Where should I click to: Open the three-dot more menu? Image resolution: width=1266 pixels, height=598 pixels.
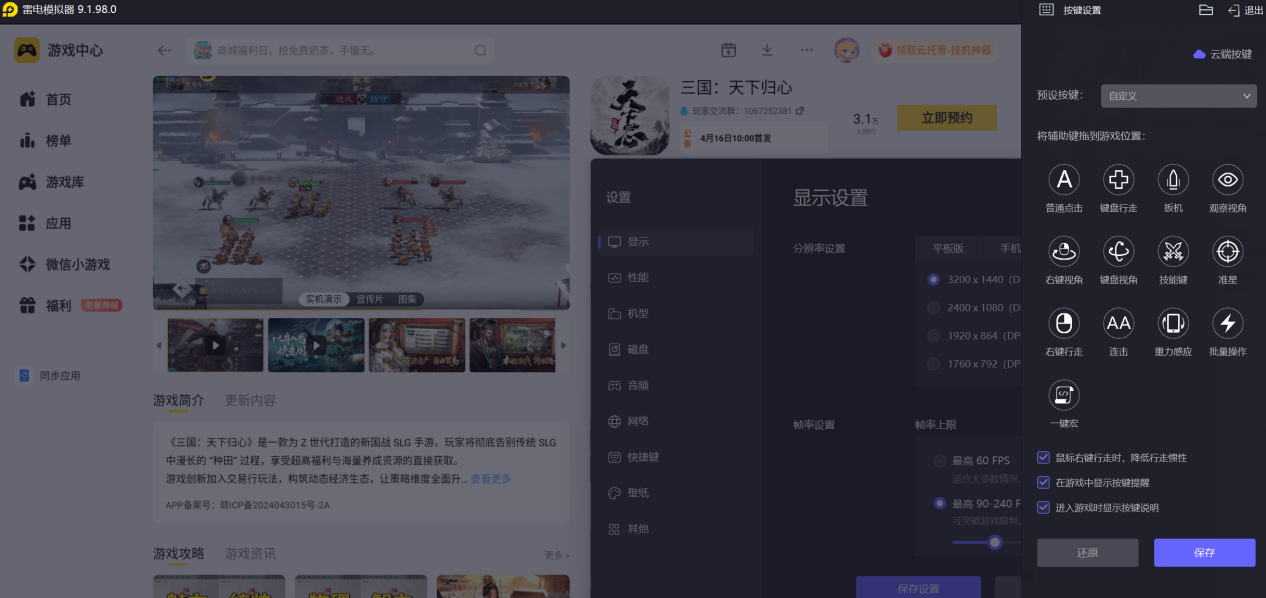pos(806,50)
